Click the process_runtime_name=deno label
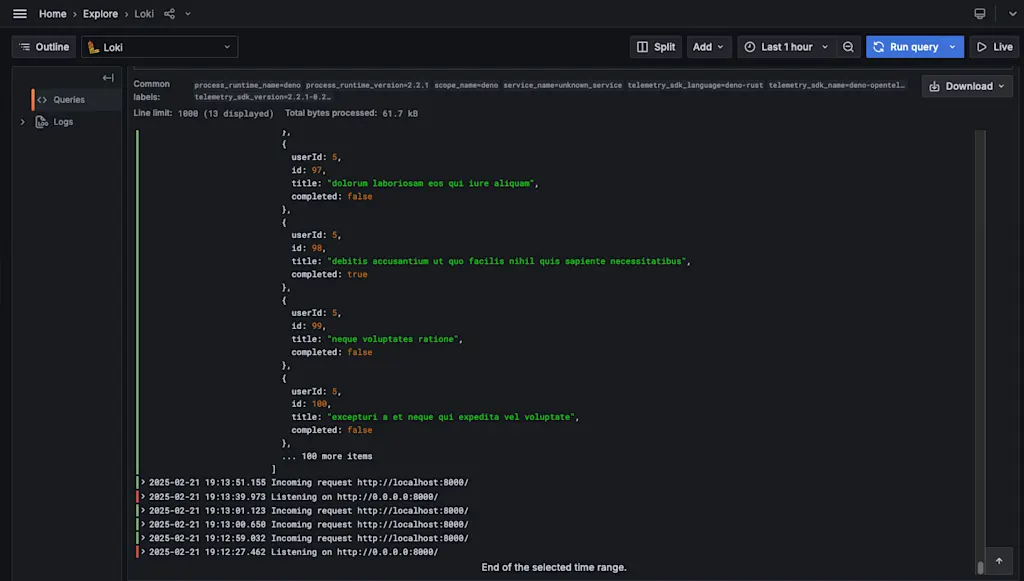Image resolution: width=1024 pixels, height=581 pixels. pyautogui.click(x=248, y=86)
